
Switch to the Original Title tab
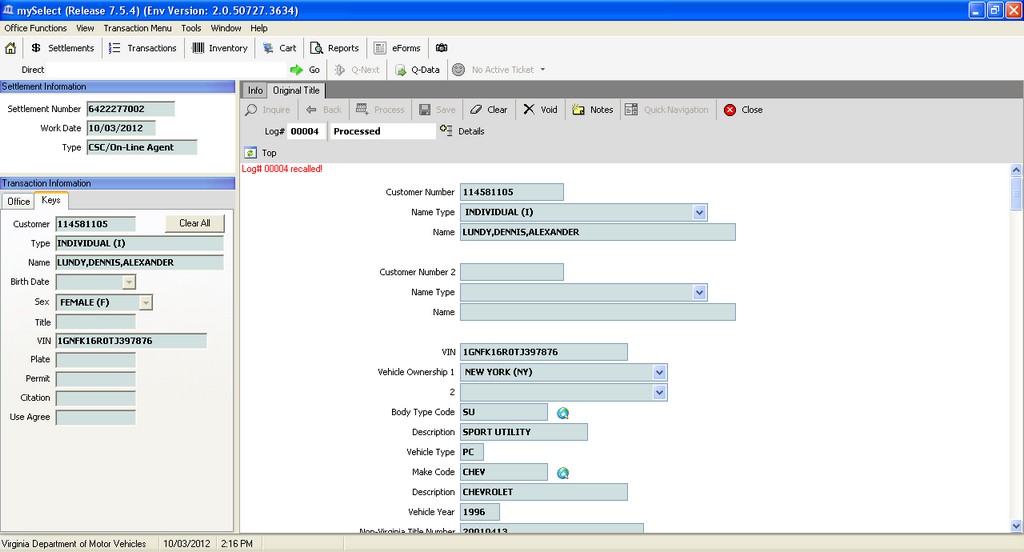(x=296, y=90)
